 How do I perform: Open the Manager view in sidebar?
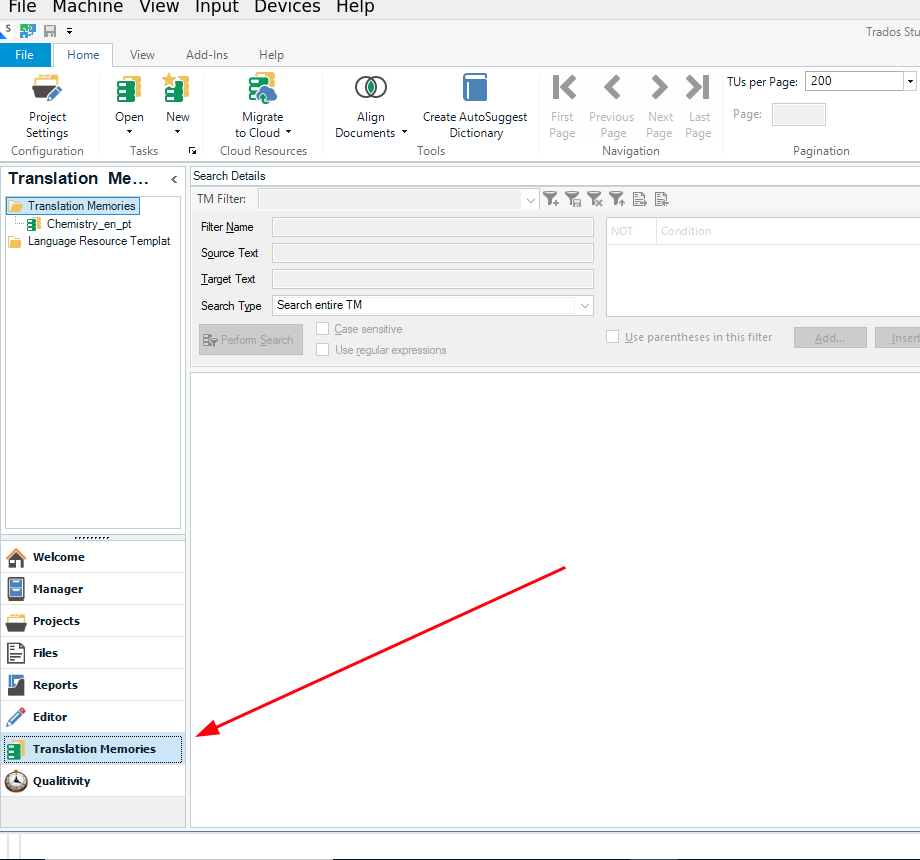tap(93, 589)
